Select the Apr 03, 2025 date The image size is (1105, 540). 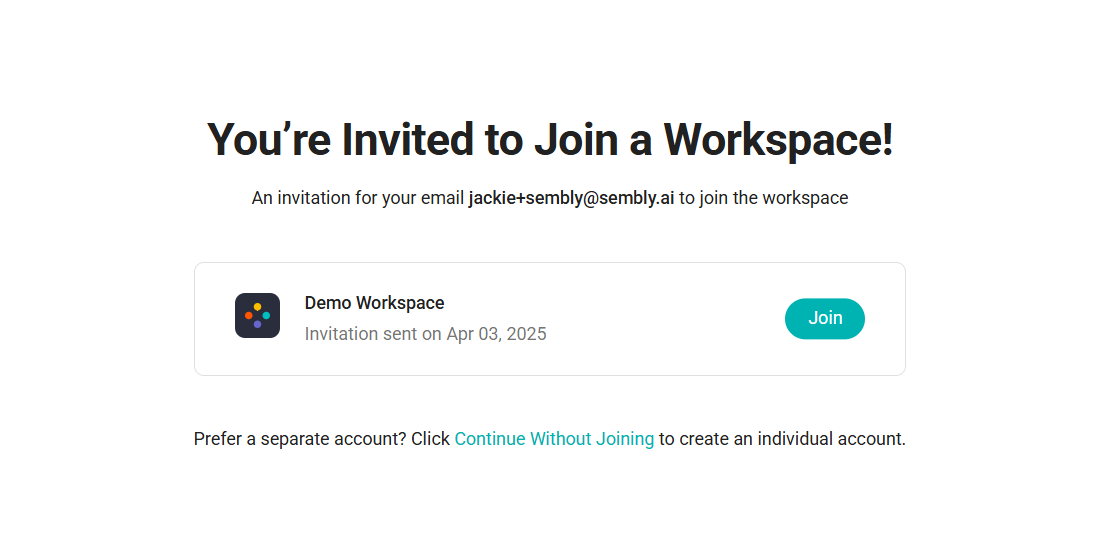(x=496, y=334)
